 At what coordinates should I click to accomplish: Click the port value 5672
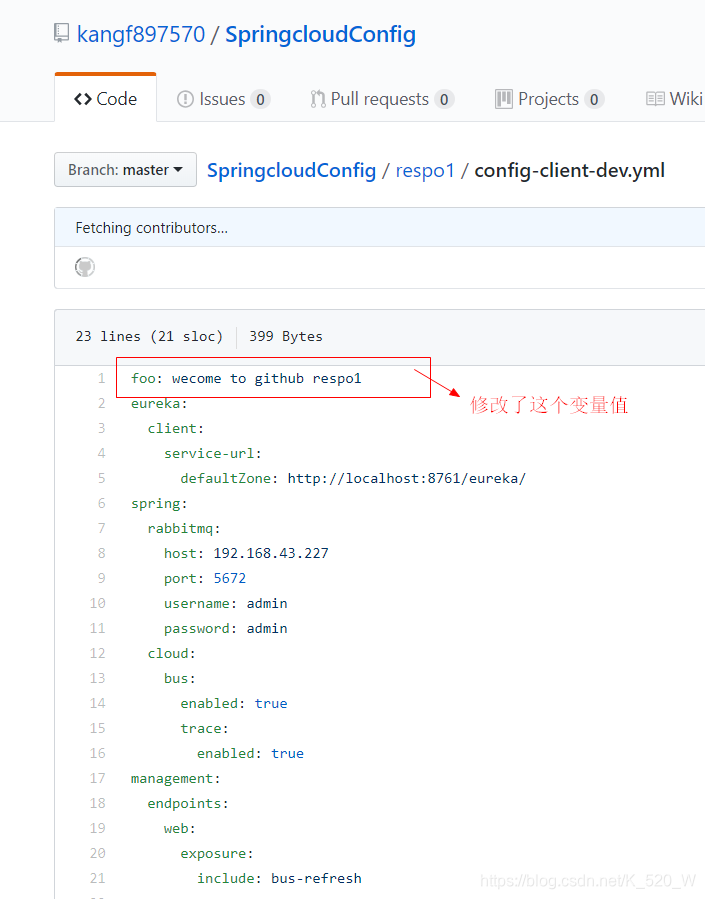229,578
